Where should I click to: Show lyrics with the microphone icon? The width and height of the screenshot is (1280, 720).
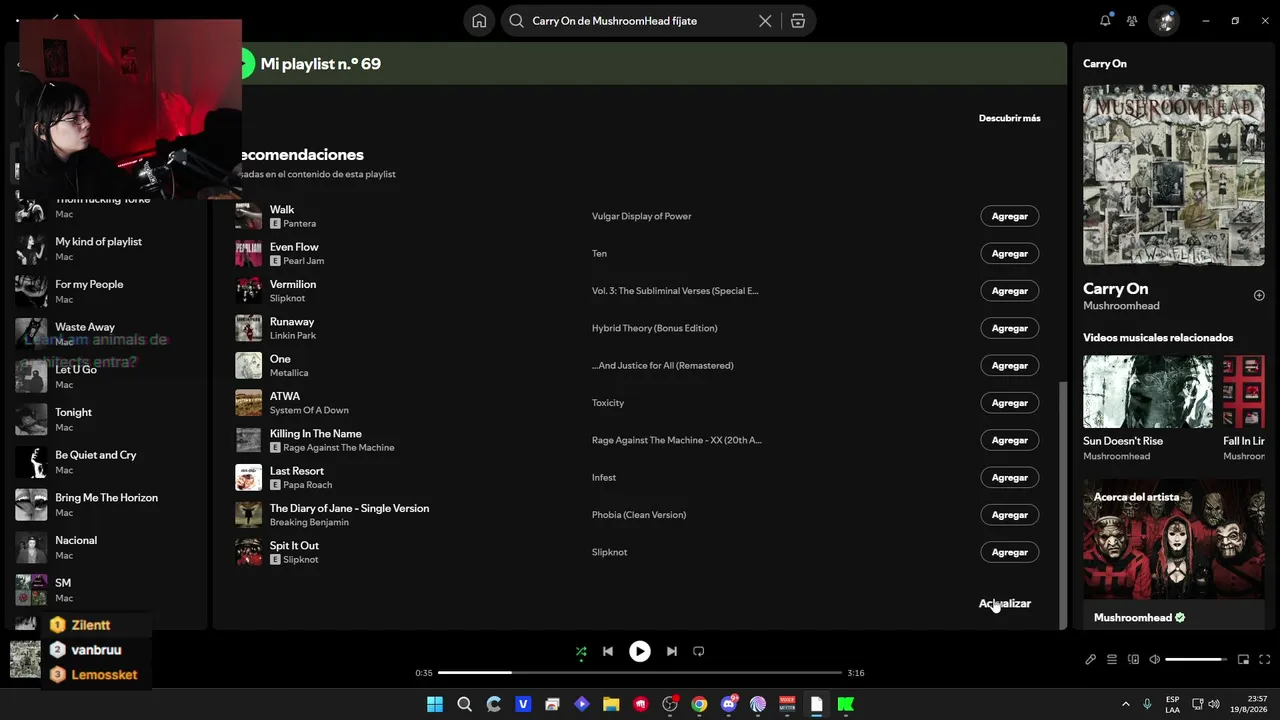pyautogui.click(x=1090, y=659)
